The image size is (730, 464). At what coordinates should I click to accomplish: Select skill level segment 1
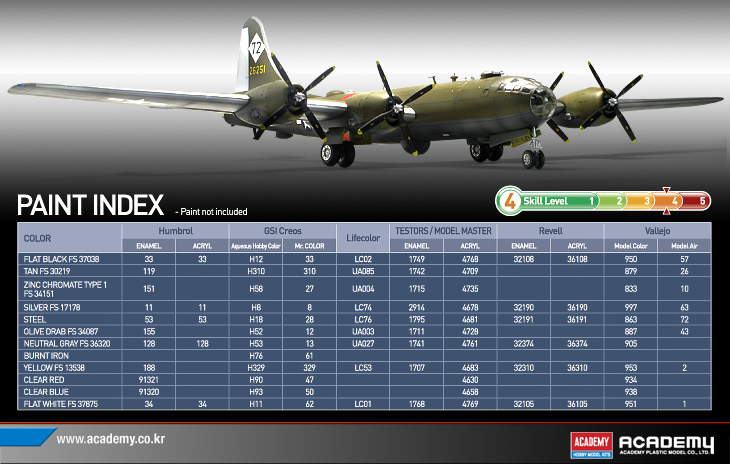coord(592,201)
